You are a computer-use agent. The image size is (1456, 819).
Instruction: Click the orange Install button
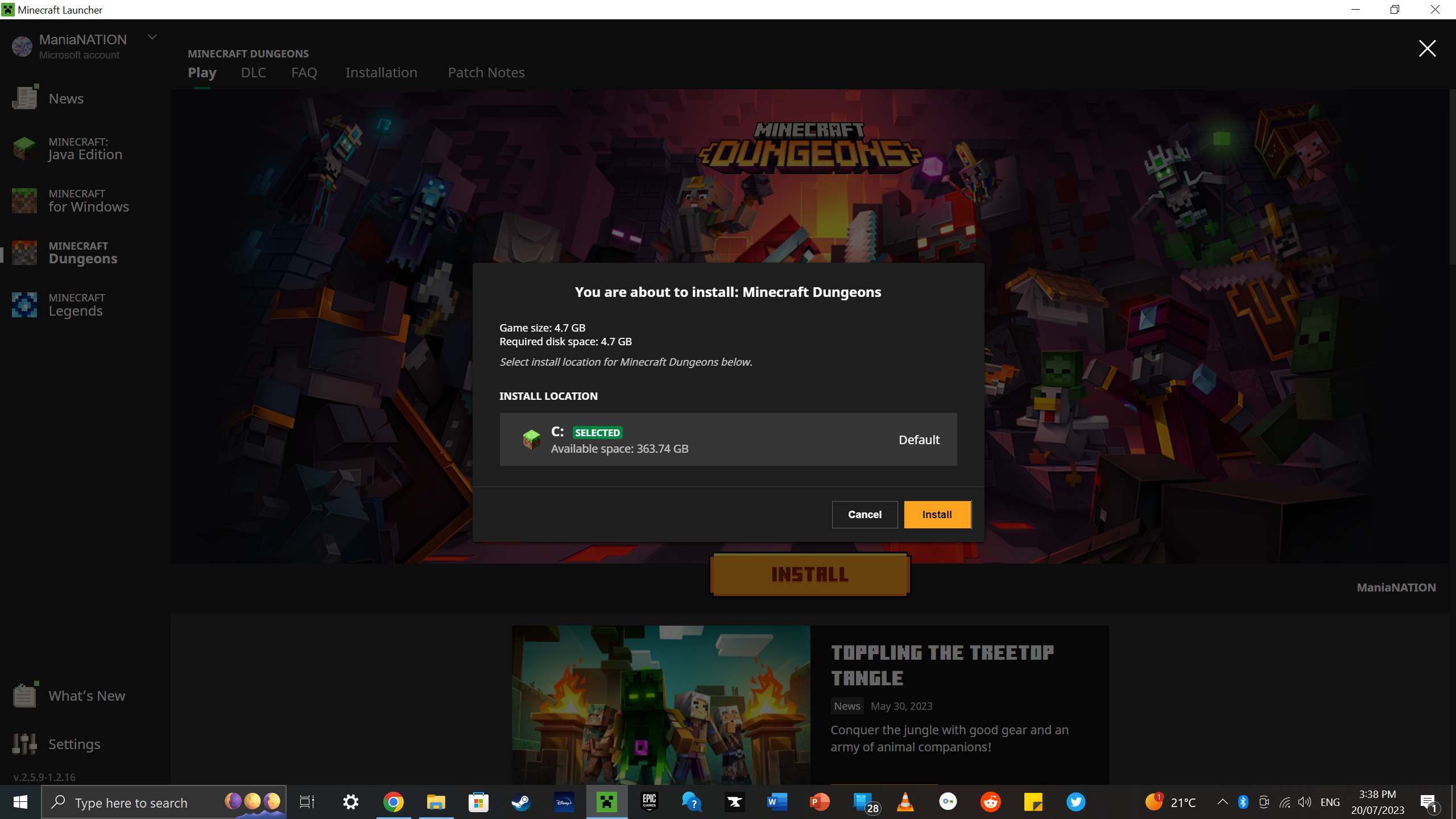click(x=937, y=515)
